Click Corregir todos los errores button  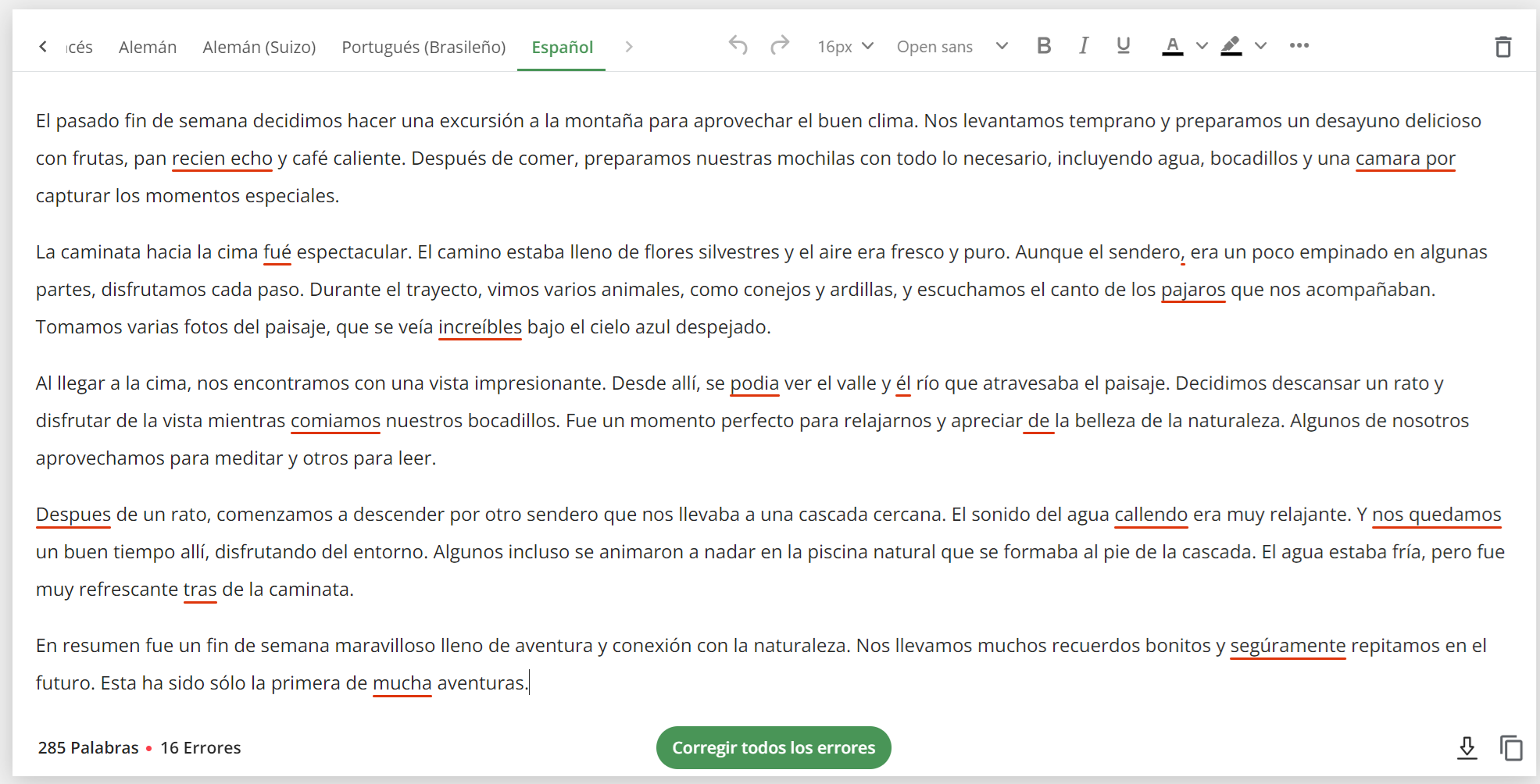[774, 748]
